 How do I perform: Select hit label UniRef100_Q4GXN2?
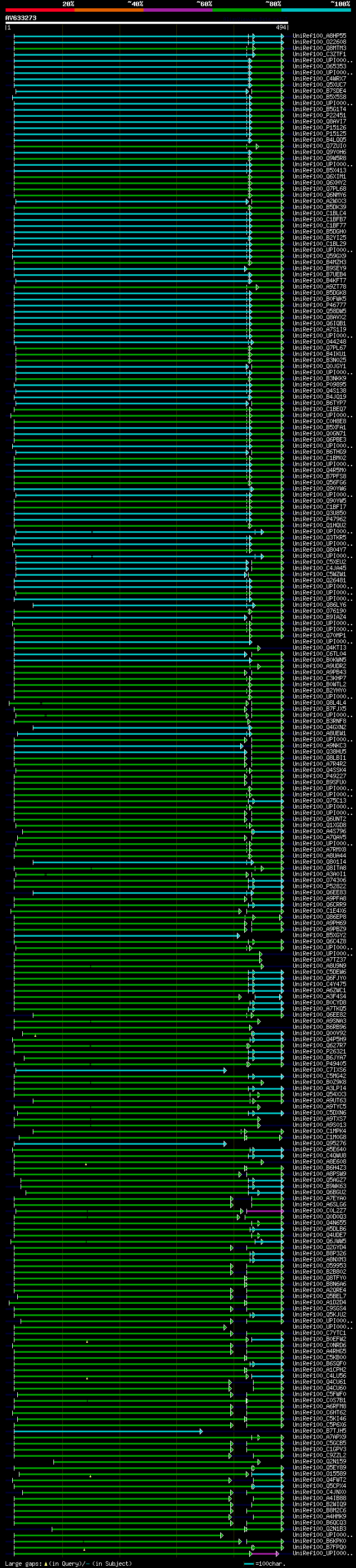[319, 727]
